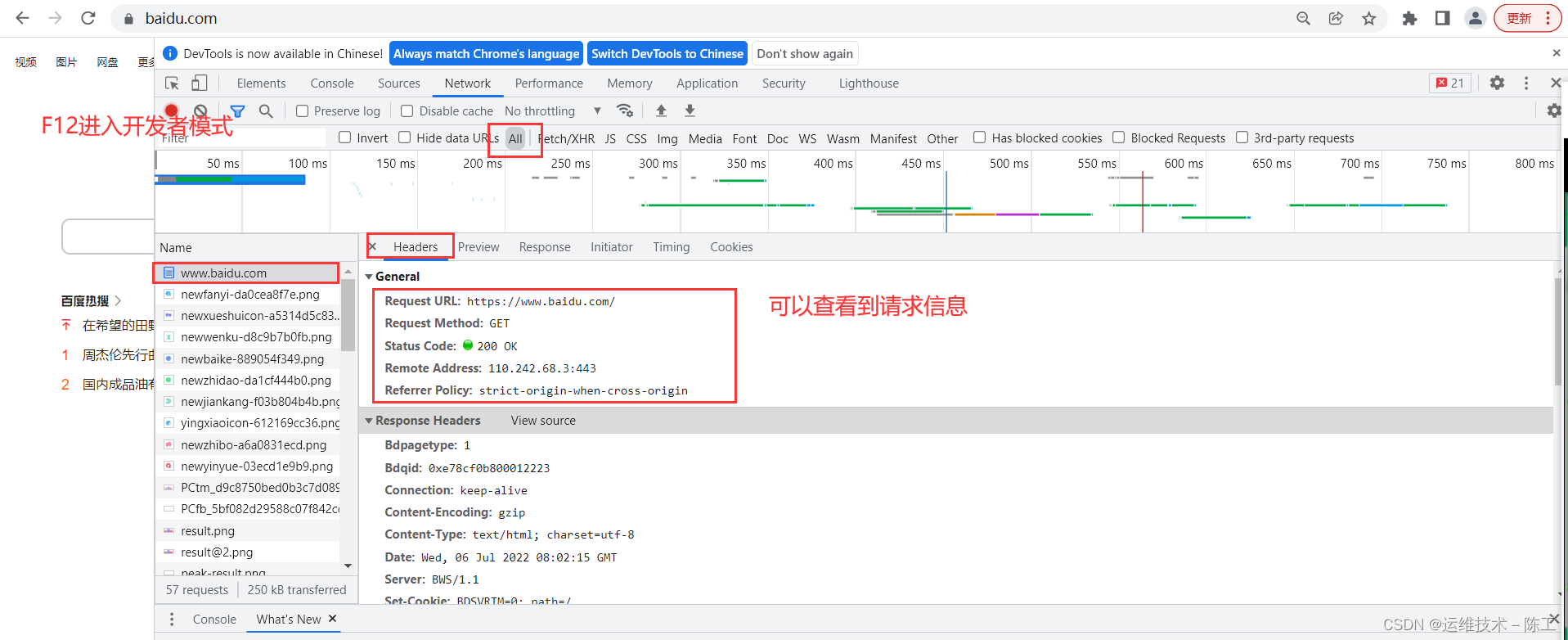
Task: Close the request details pane X
Action: tap(372, 246)
